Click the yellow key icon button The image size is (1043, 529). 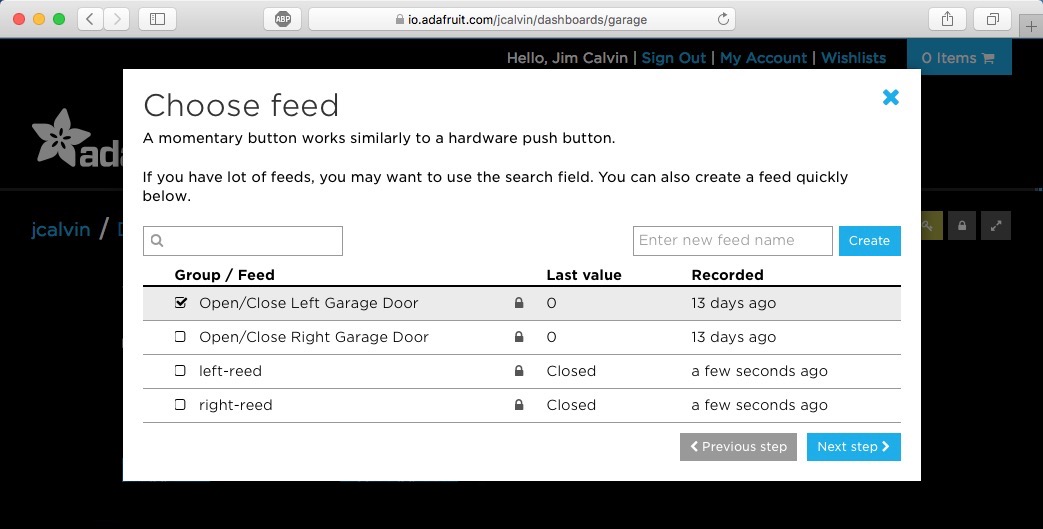tap(931, 226)
